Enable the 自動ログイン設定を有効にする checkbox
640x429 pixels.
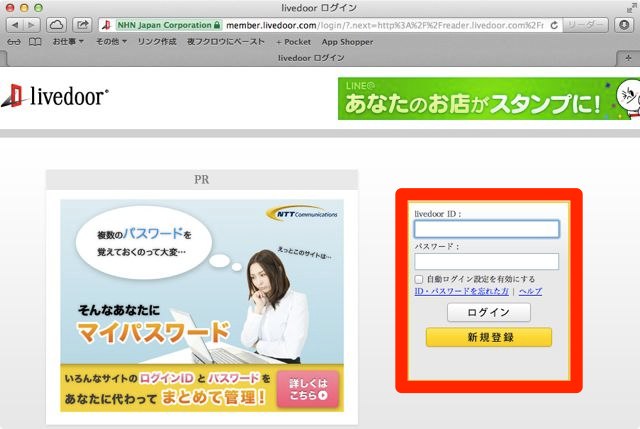[x=419, y=279]
